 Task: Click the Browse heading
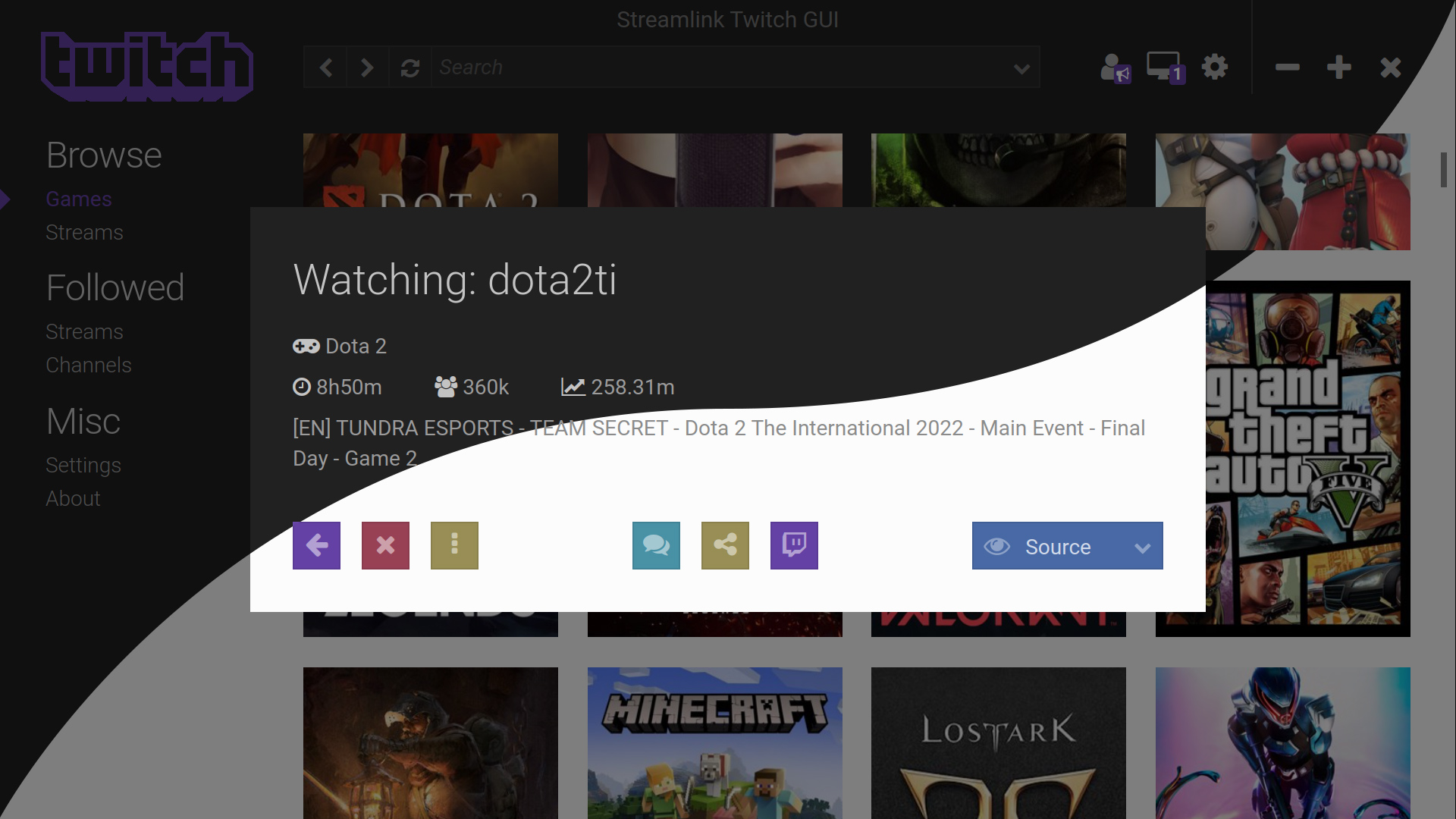(x=104, y=155)
